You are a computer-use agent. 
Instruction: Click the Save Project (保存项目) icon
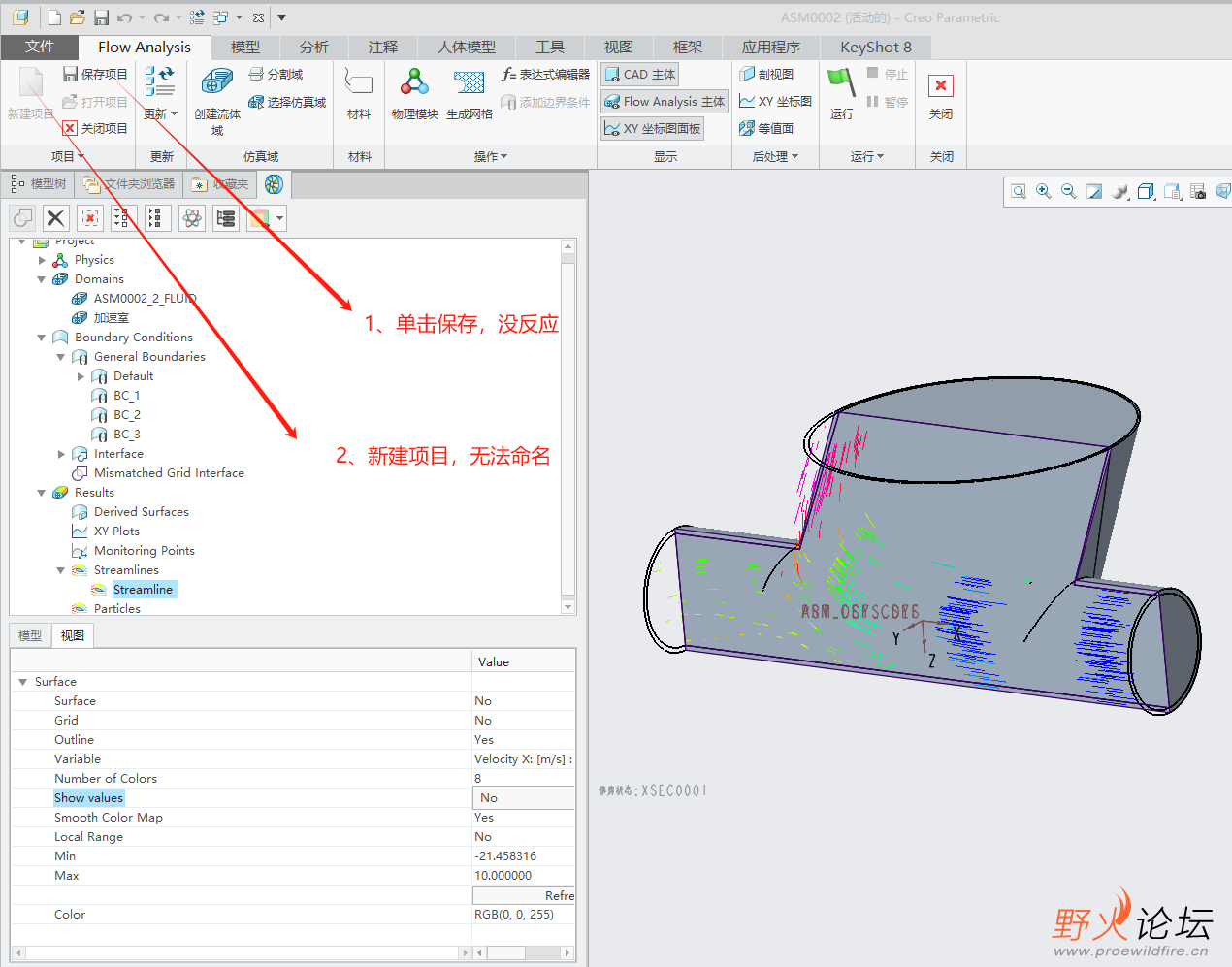pyautogui.click(x=71, y=75)
